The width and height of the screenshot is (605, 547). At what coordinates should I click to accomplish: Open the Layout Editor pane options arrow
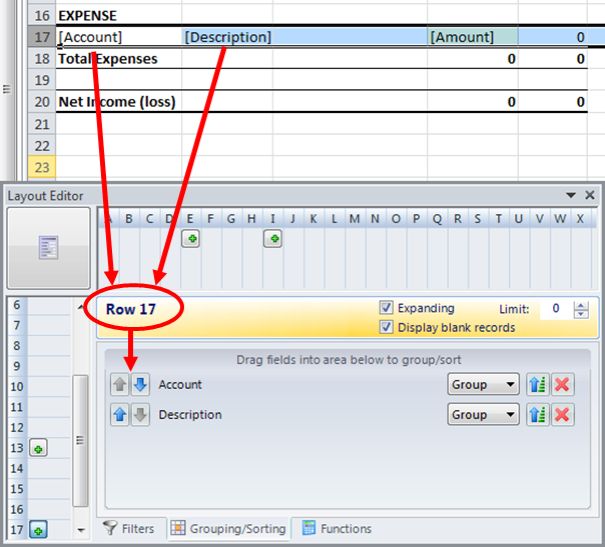click(571, 195)
